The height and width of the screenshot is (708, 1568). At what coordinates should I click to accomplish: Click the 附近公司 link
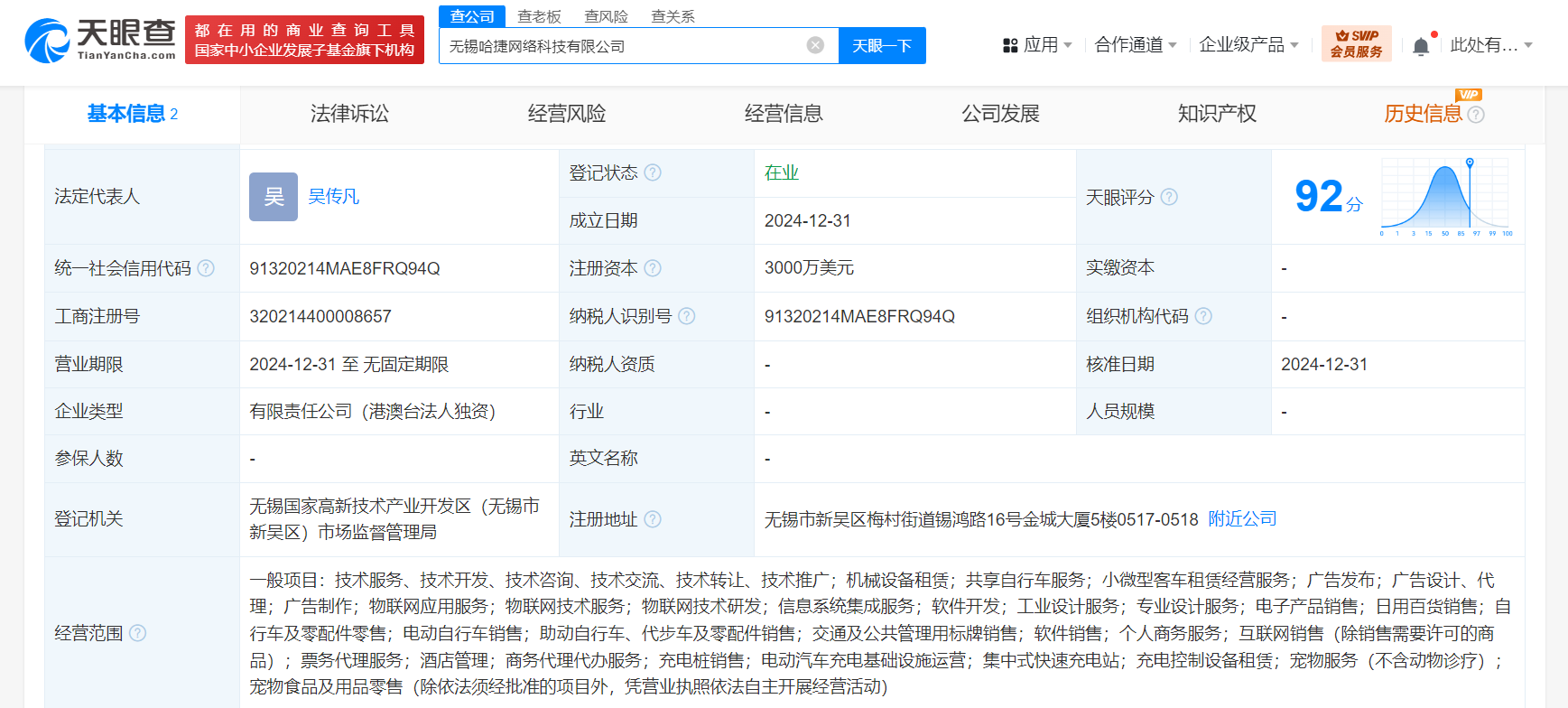point(1242,519)
